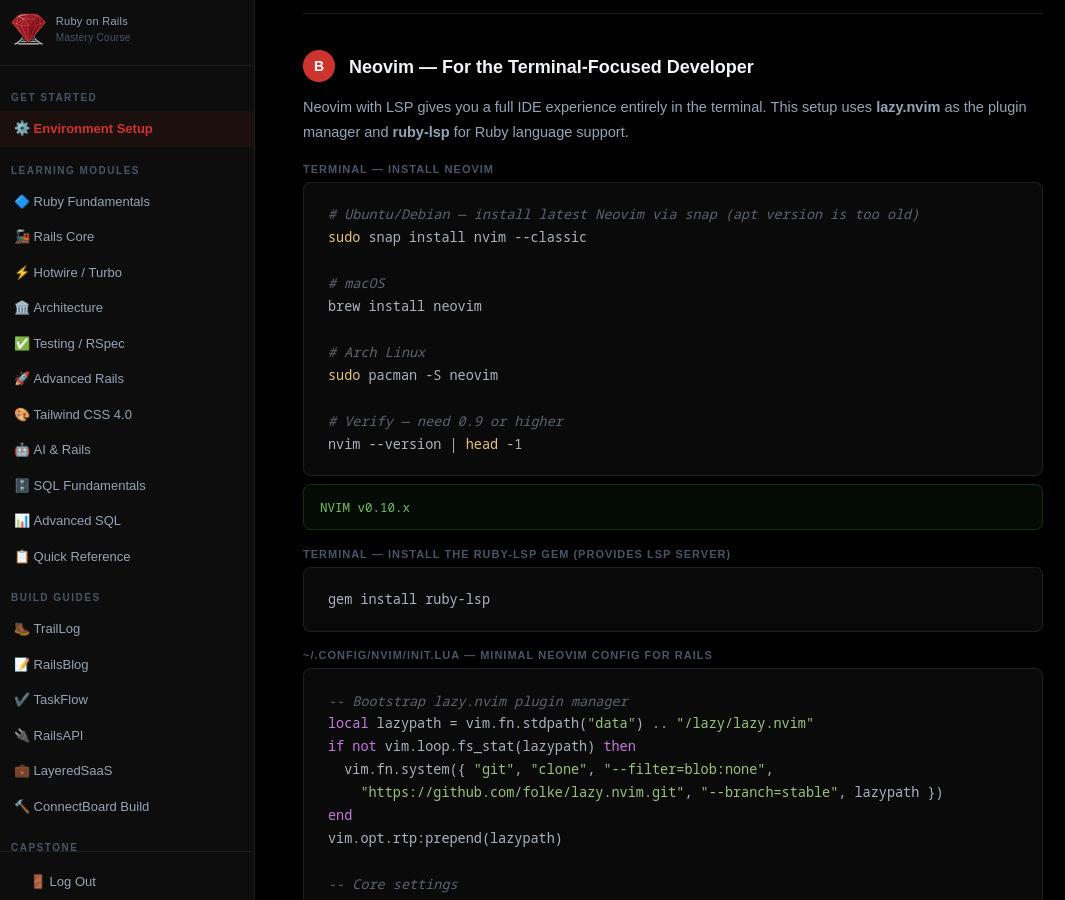
Task: Click the hiking boot icon for TrailLog
Action: (x=22, y=629)
